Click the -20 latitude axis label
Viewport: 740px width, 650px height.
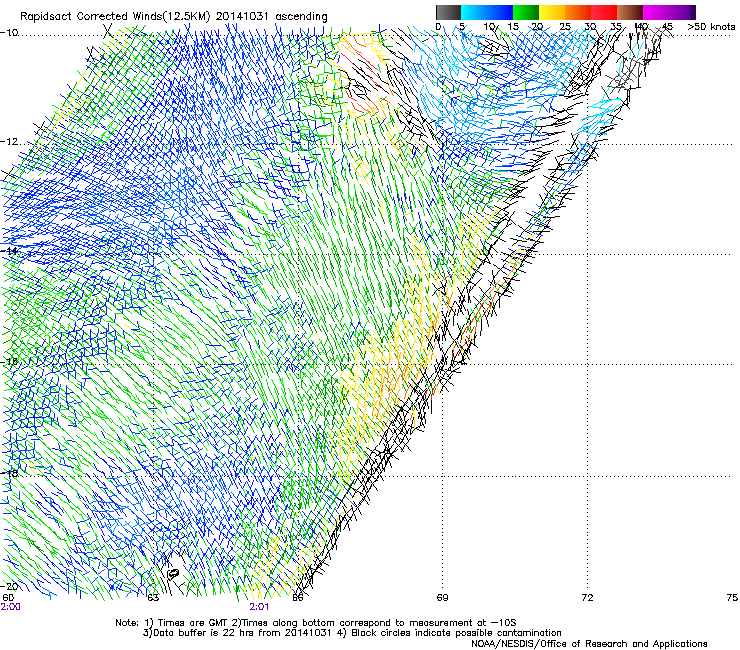pos(9,586)
